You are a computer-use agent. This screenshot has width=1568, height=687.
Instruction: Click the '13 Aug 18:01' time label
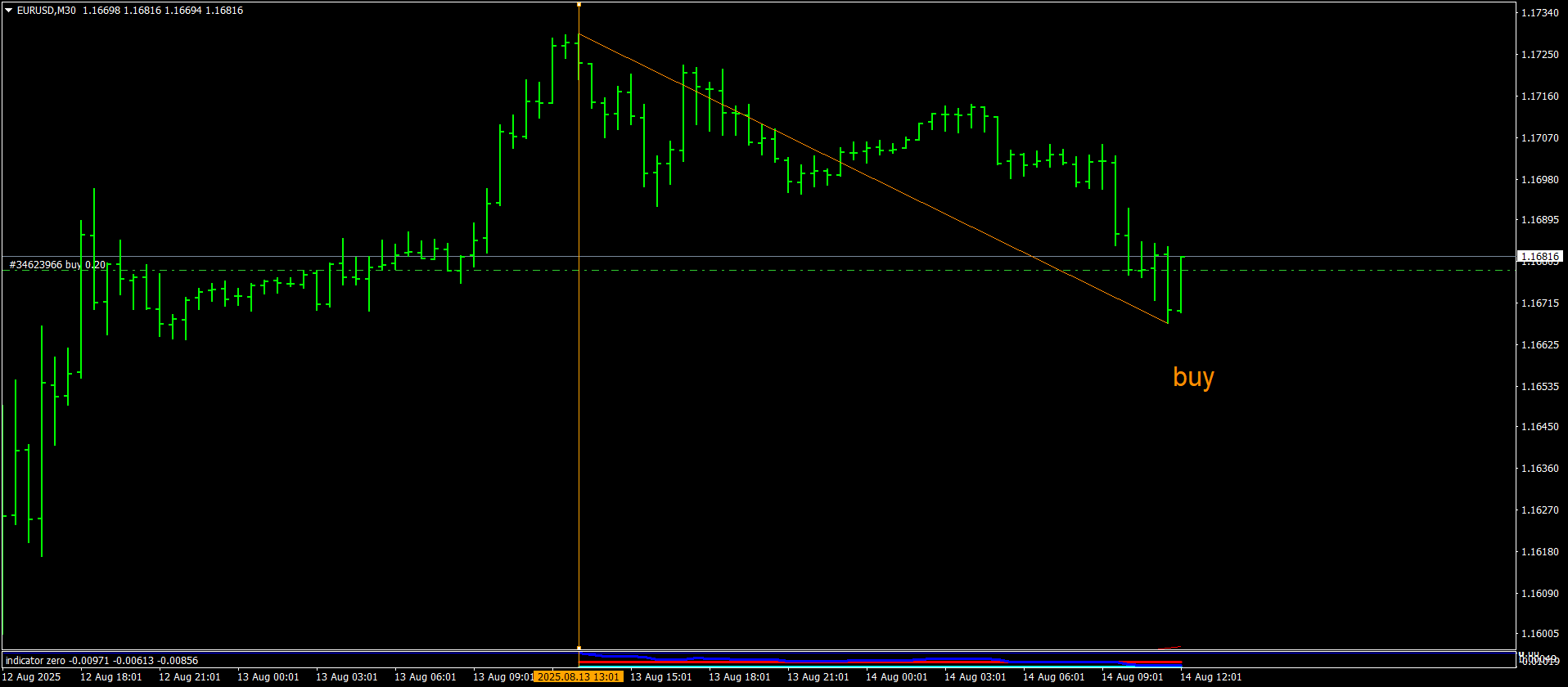point(740,677)
